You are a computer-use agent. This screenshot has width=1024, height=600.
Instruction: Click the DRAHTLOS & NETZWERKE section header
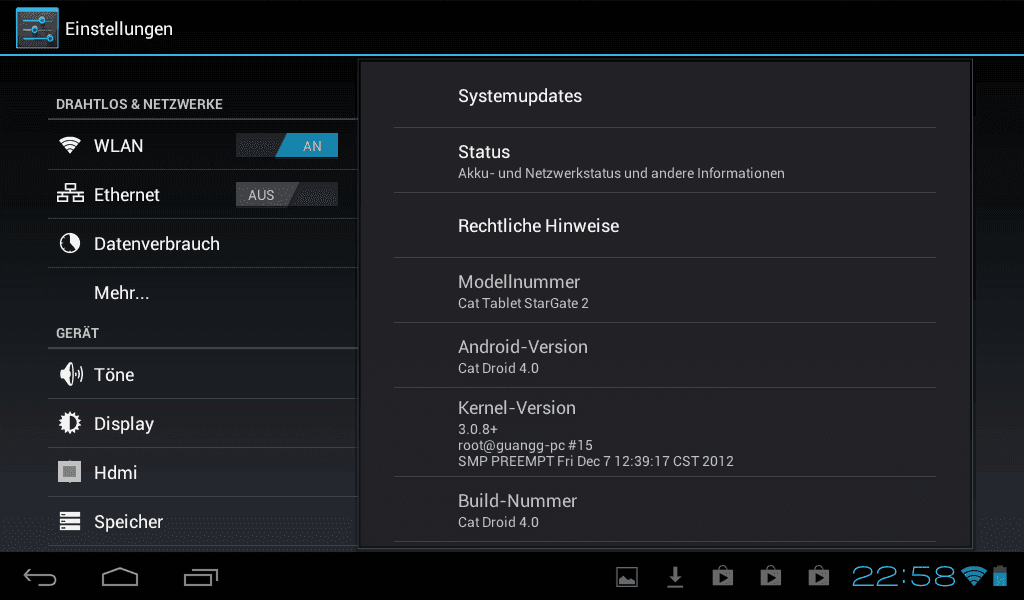click(x=139, y=104)
